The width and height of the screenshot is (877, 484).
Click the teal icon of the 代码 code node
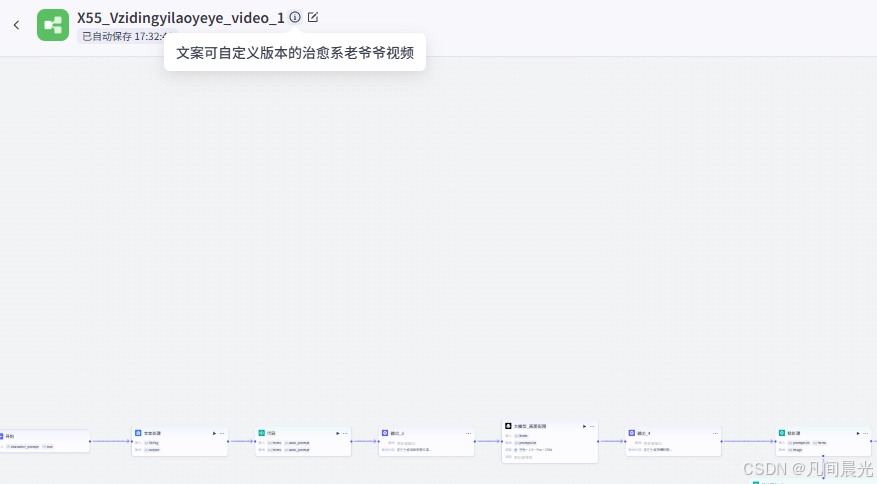click(261, 433)
